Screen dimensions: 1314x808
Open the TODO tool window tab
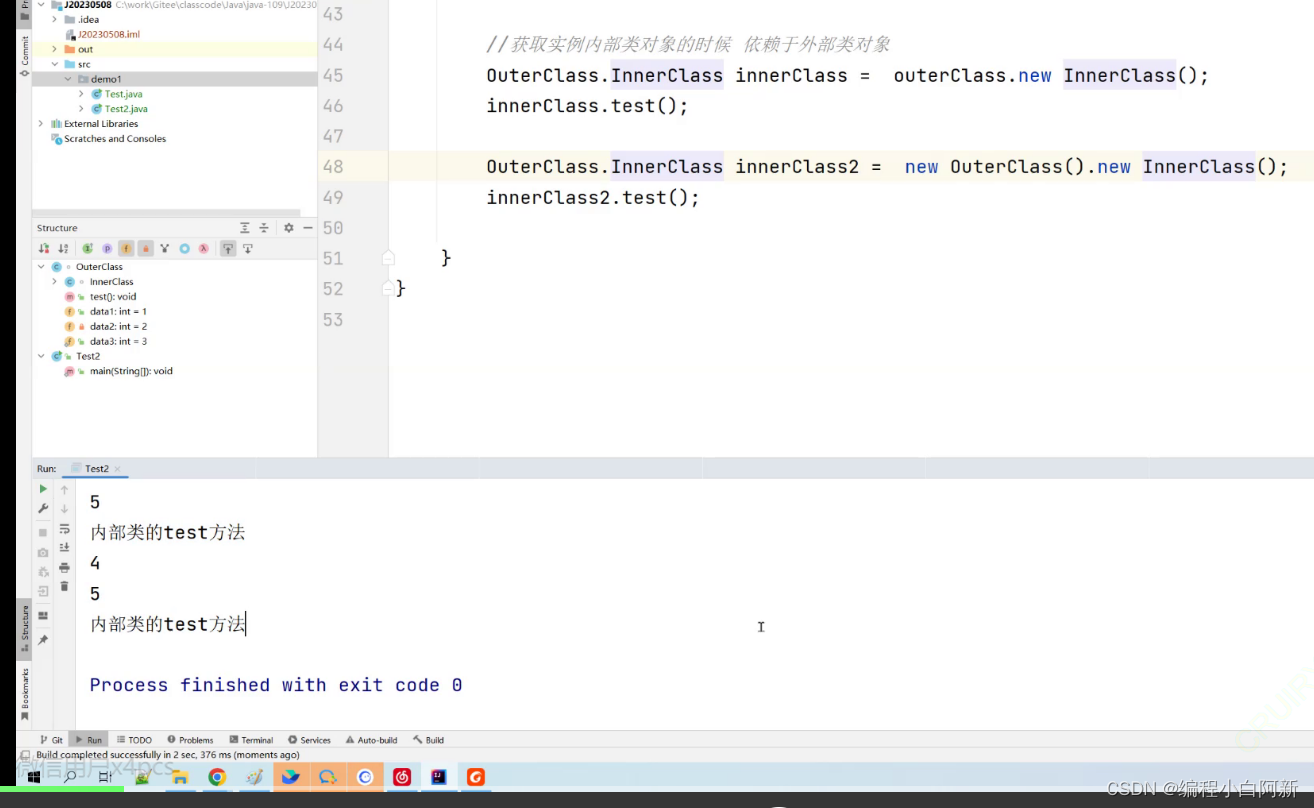point(134,740)
